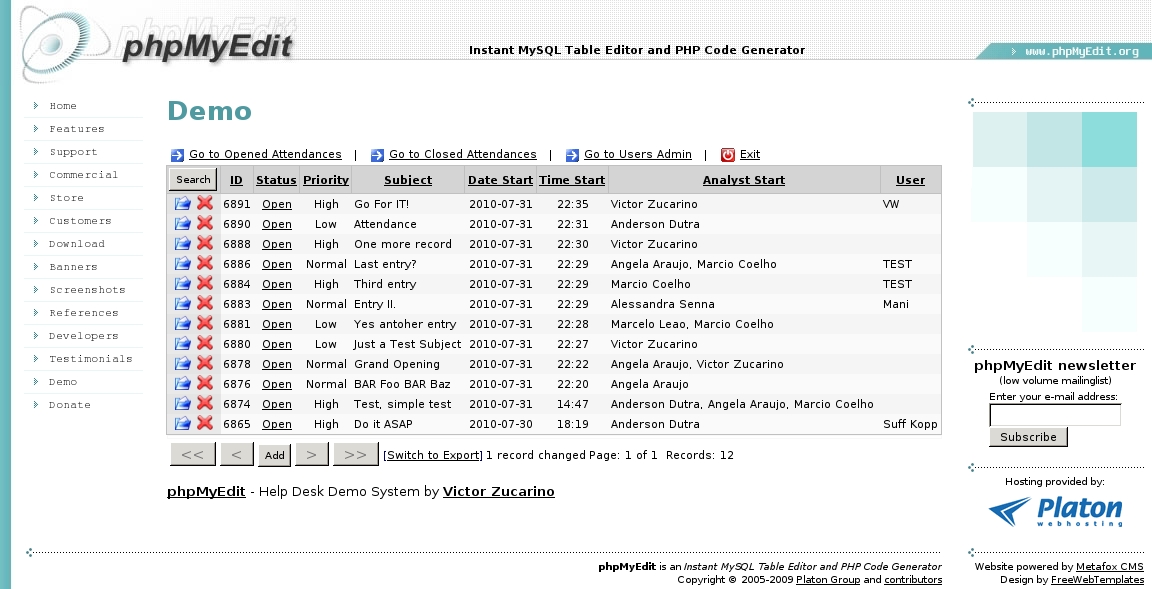Screen dimensions: 1152x589
Task: Click the Search button in table header
Action: click(x=193, y=179)
